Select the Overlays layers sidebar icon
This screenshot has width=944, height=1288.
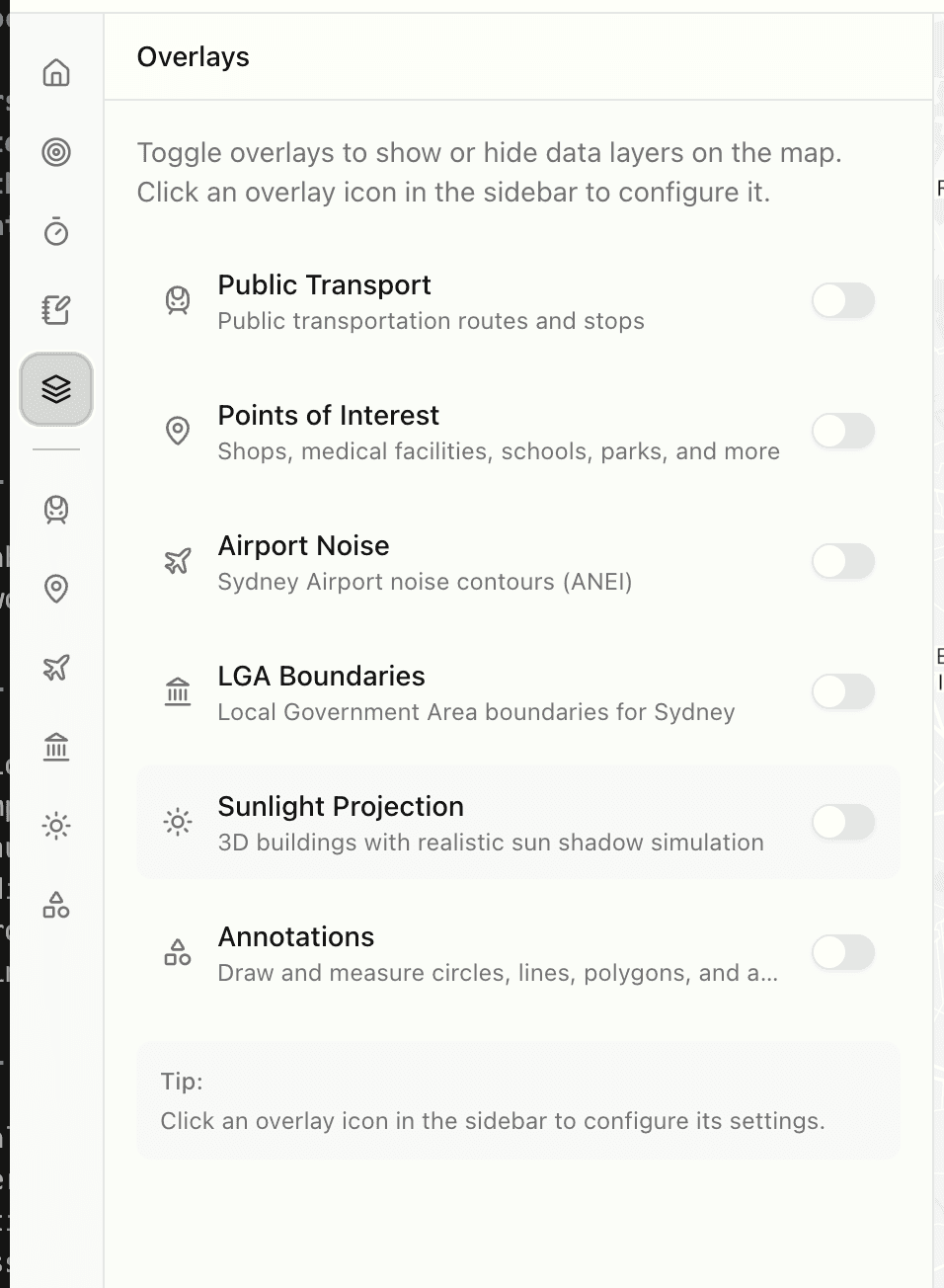click(56, 389)
